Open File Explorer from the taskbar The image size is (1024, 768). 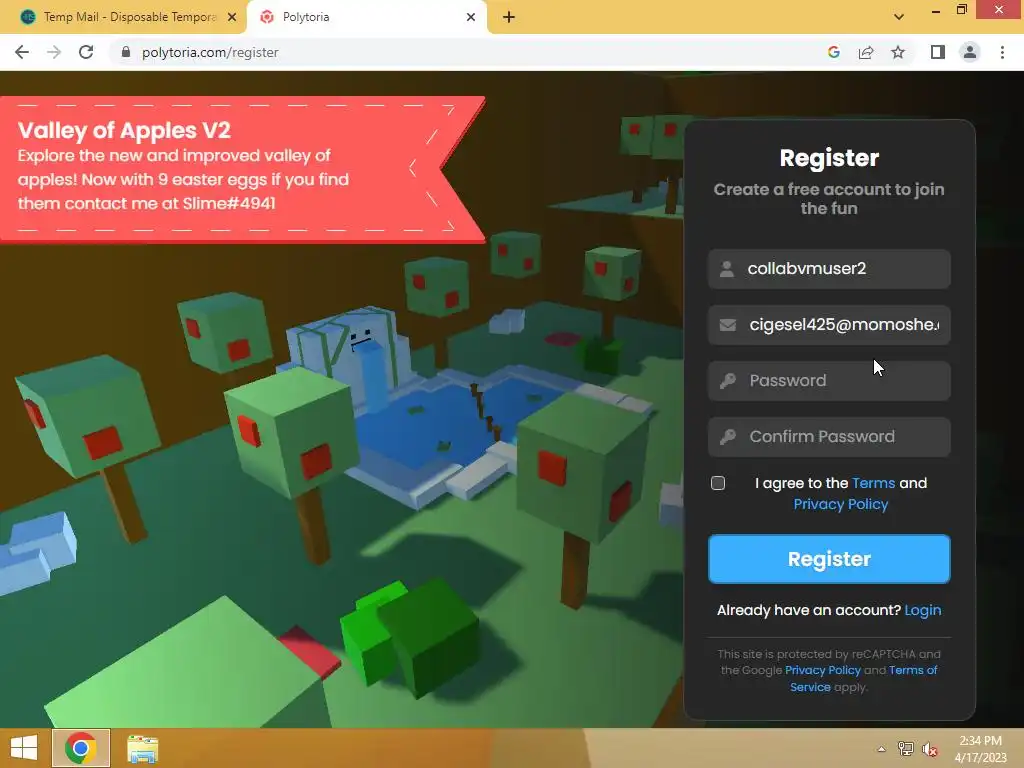(x=142, y=748)
